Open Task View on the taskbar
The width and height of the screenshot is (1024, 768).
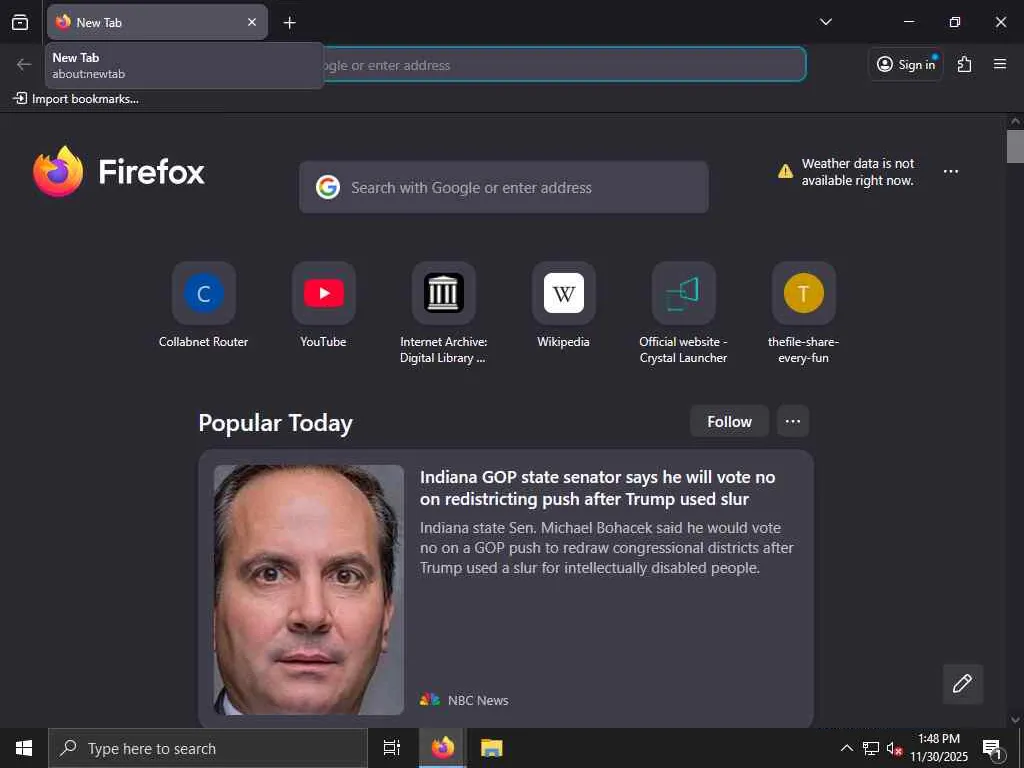[x=392, y=748]
